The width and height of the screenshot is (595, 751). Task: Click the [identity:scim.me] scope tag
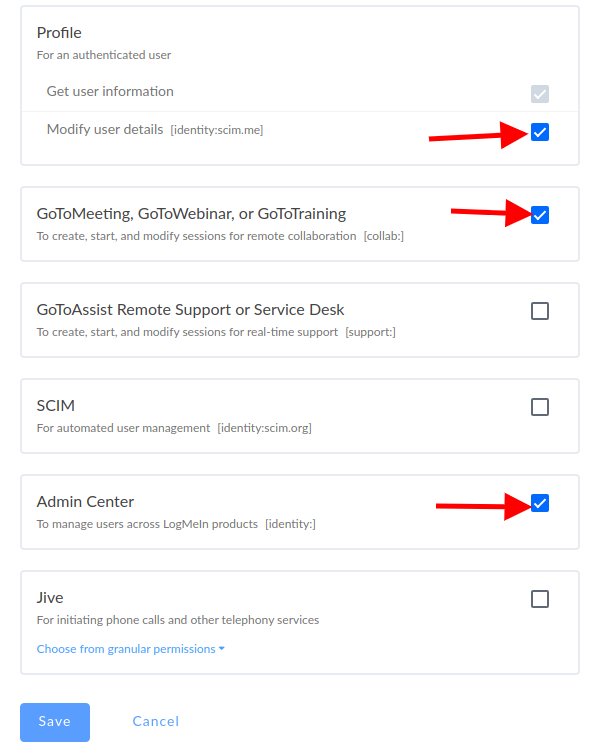click(x=217, y=130)
